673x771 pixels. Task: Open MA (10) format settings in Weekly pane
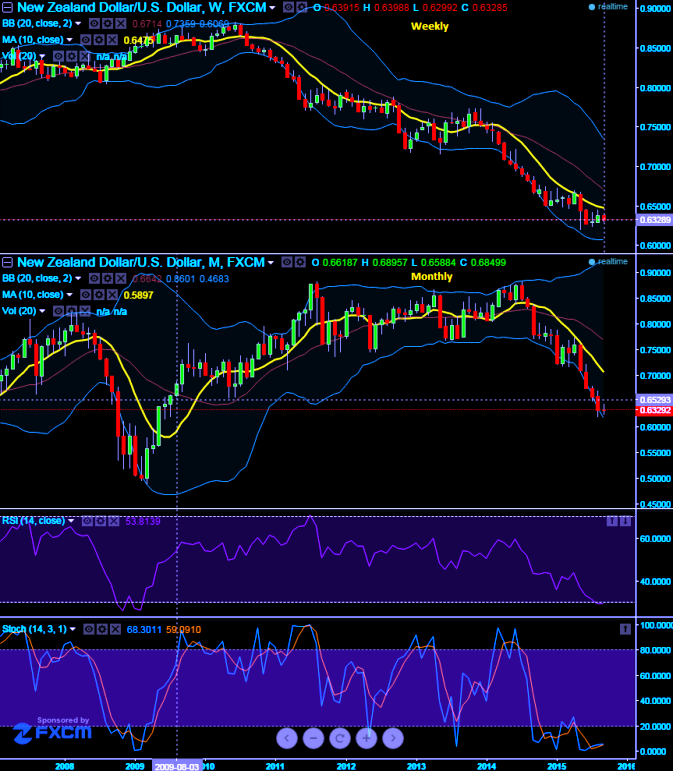coord(99,40)
